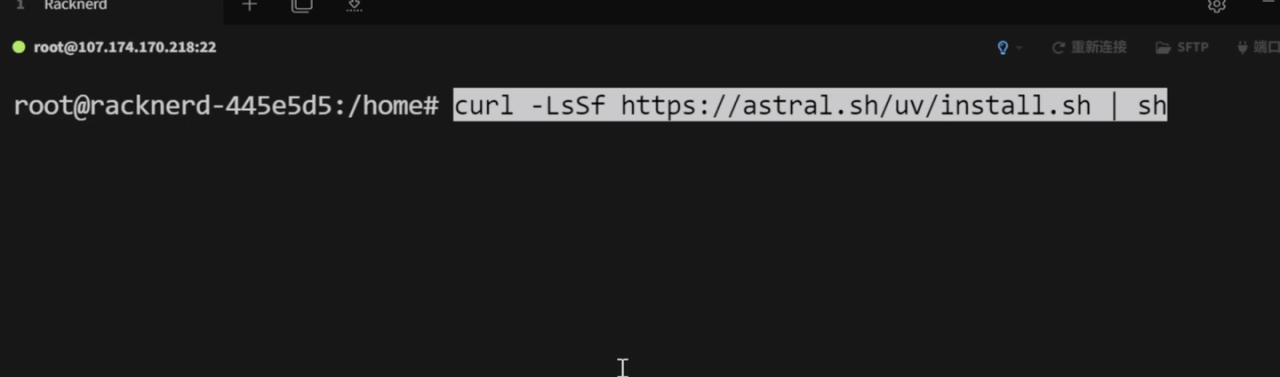Viewport: 1280px width, 377px height.
Task: Open a new tab with the plus icon
Action: [249, 5]
